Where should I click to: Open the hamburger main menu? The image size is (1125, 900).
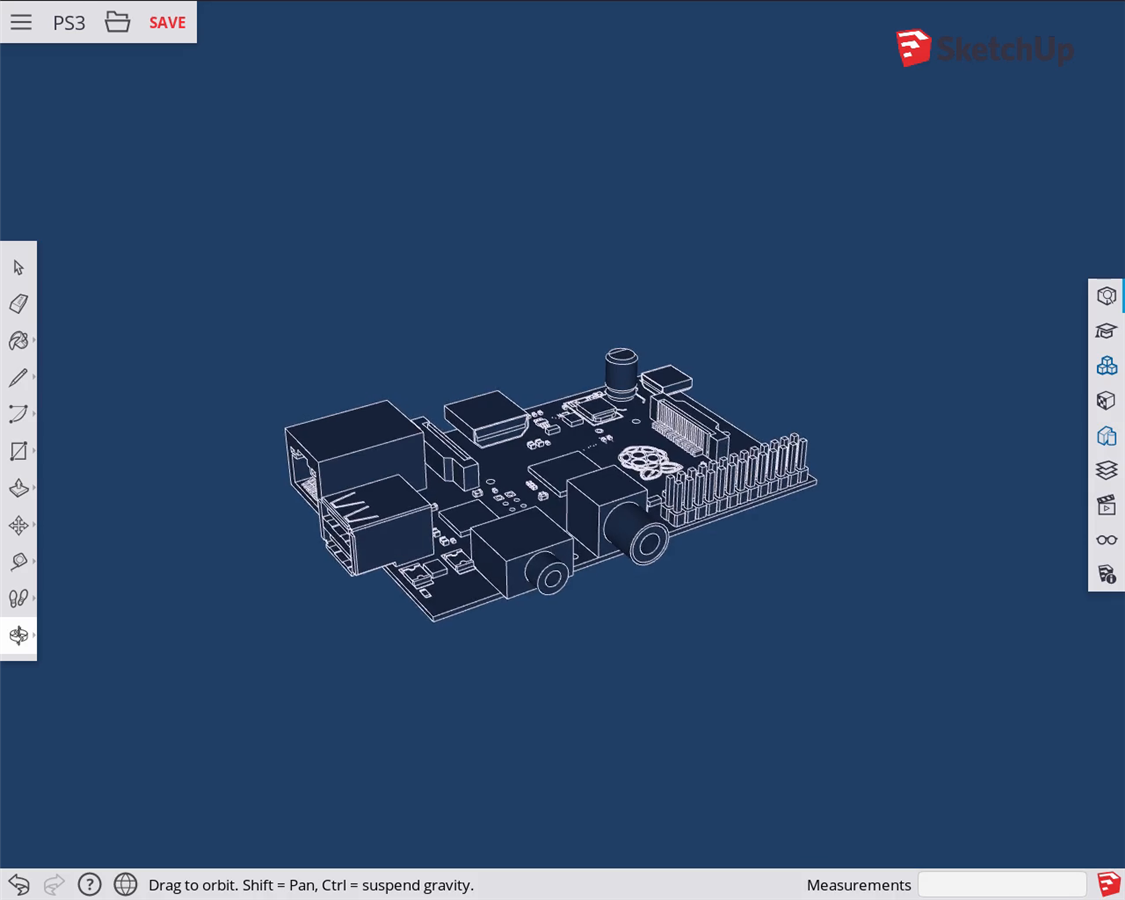21,22
